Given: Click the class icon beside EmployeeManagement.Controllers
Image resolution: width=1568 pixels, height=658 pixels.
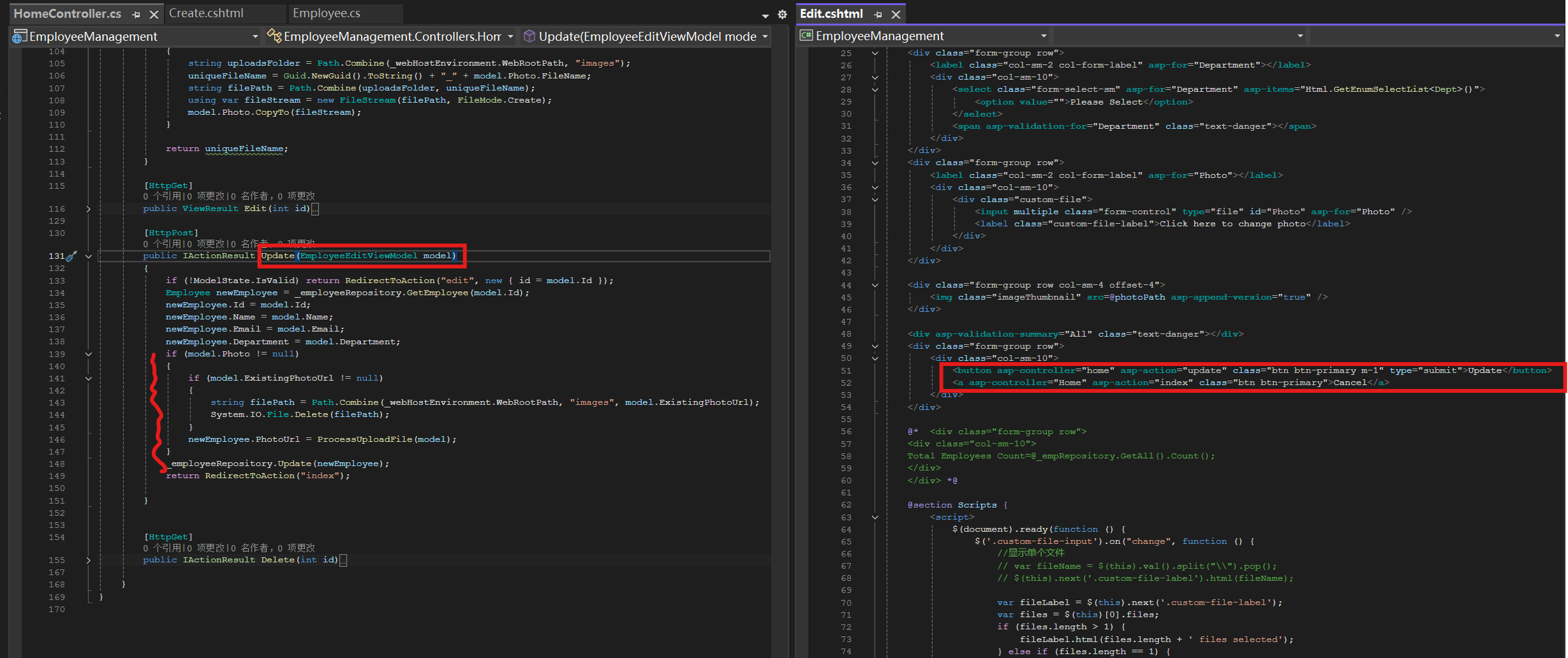Looking at the screenshot, I should pyautogui.click(x=274, y=36).
